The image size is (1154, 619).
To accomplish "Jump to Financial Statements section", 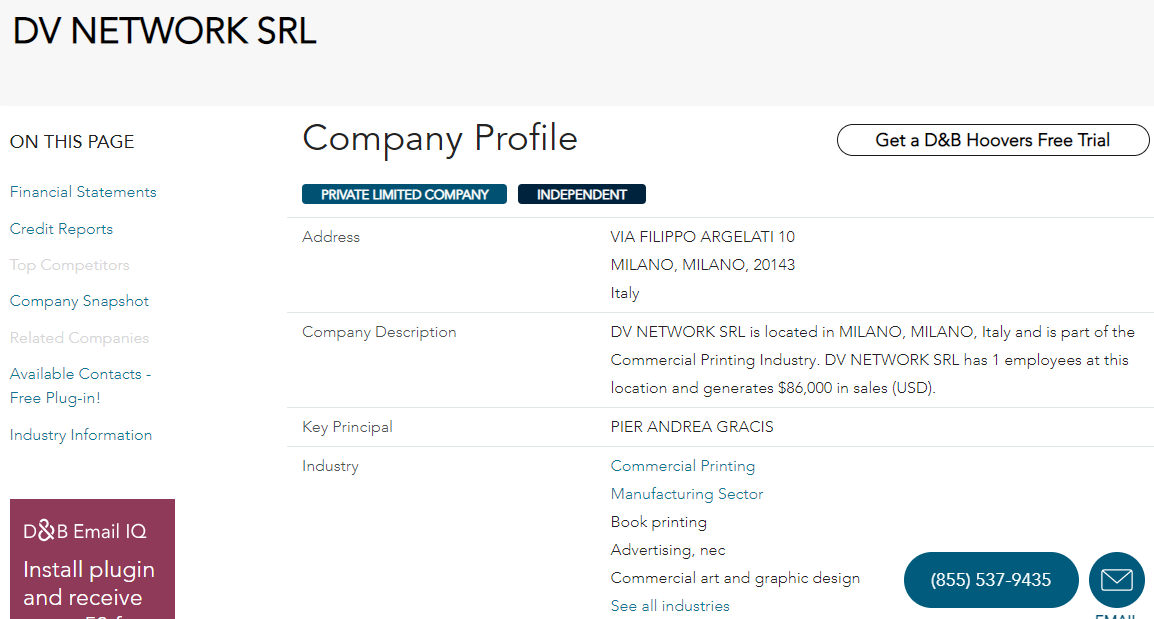I will pos(83,192).
